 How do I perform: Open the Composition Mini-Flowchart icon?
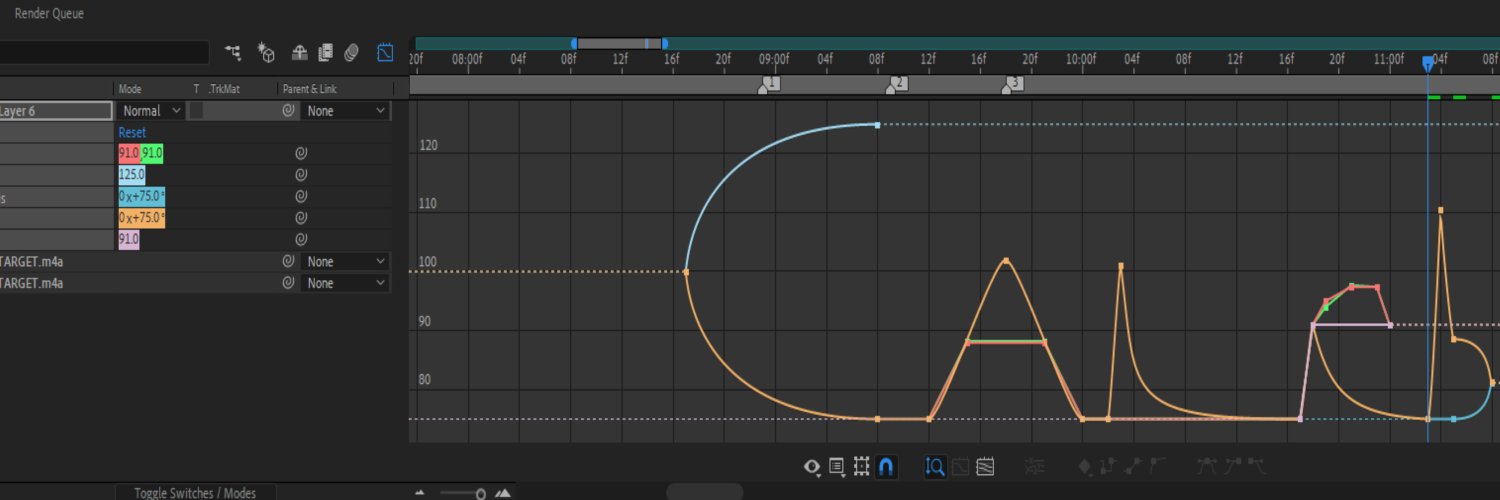click(x=233, y=52)
